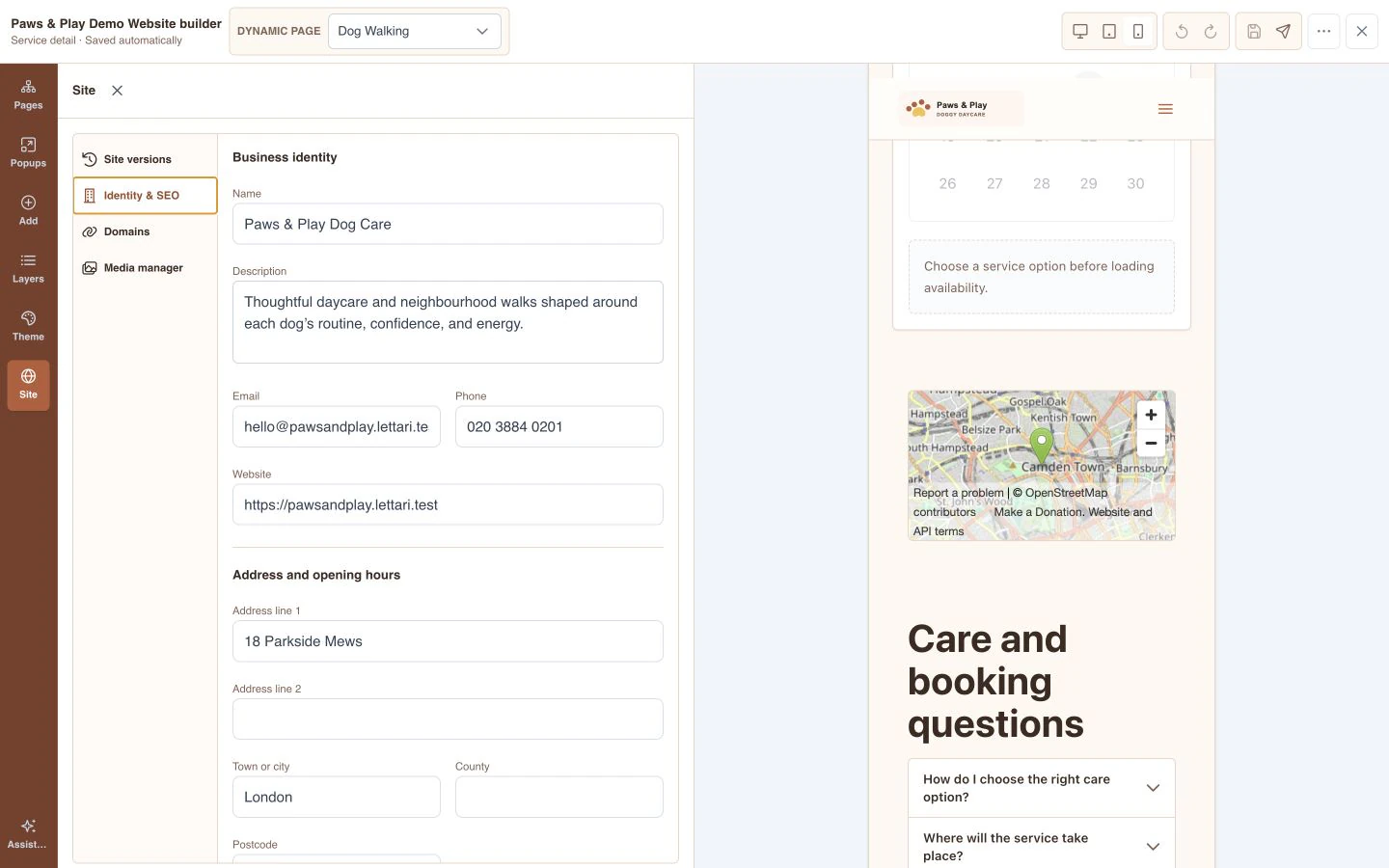Viewport: 1389px width, 868px height.
Task: Save the site with disk icon
Action: pyautogui.click(x=1254, y=31)
